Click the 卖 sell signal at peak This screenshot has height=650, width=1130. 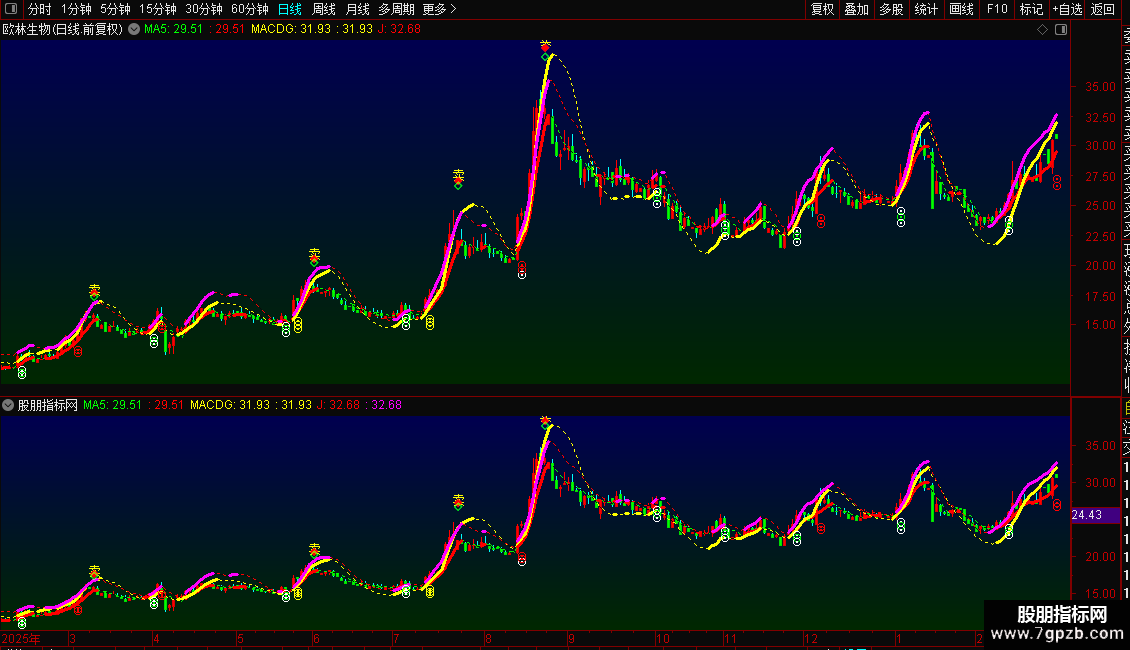click(545, 46)
